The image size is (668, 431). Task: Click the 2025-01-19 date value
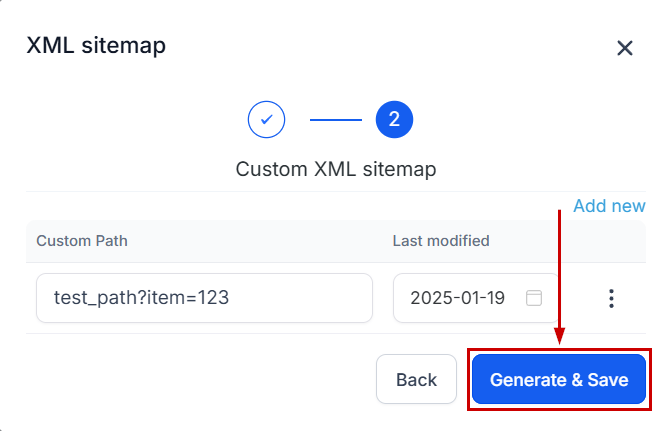click(458, 298)
